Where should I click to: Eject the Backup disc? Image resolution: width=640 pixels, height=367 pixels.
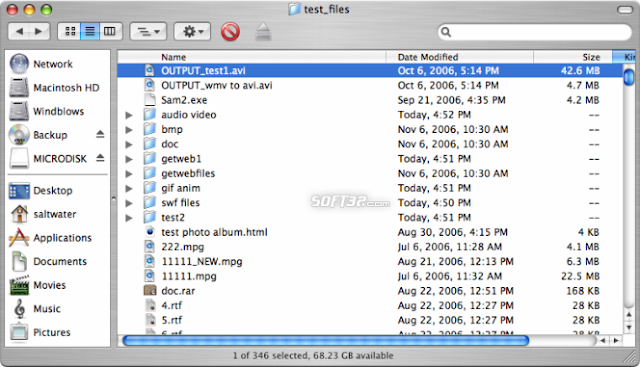point(100,134)
